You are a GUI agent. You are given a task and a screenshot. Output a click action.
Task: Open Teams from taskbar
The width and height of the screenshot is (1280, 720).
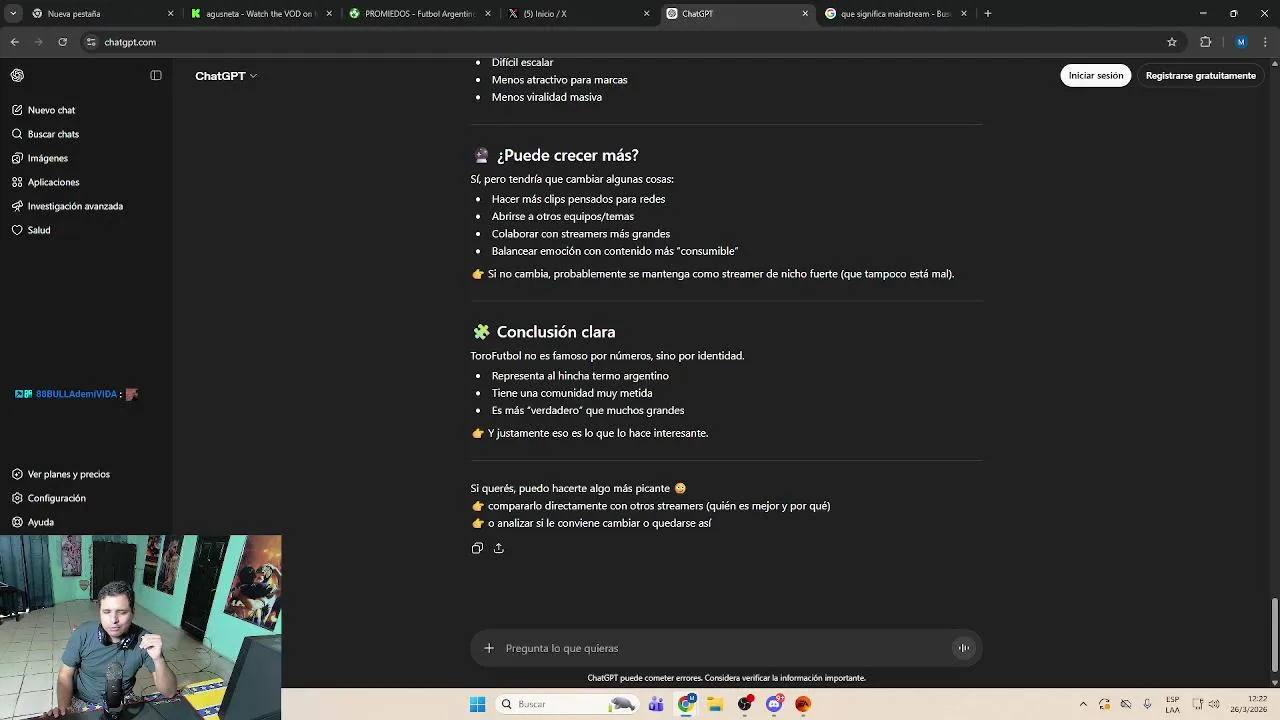click(x=656, y=704)
